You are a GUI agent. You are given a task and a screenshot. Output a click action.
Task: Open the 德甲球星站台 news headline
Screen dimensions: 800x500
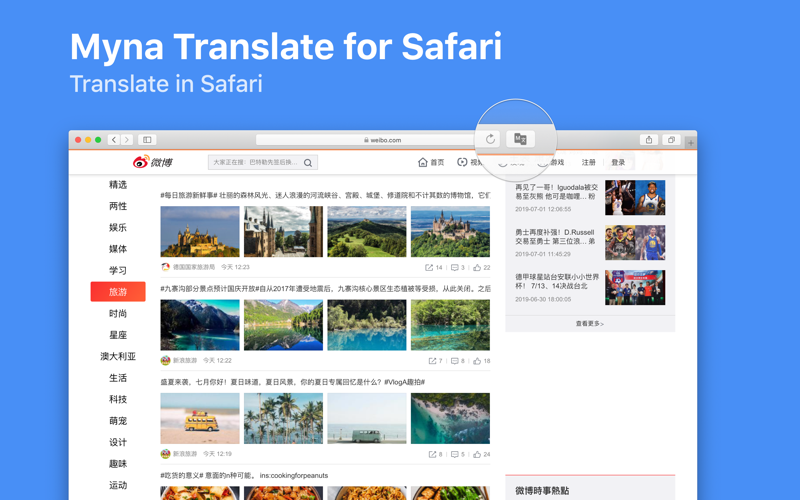[x=557, y=282]
